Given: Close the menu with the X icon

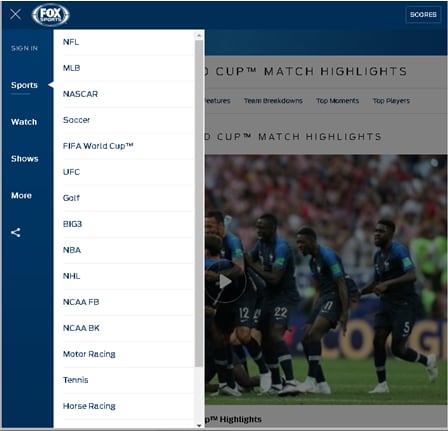Looking at the screenshot, I should pos(15,14).
